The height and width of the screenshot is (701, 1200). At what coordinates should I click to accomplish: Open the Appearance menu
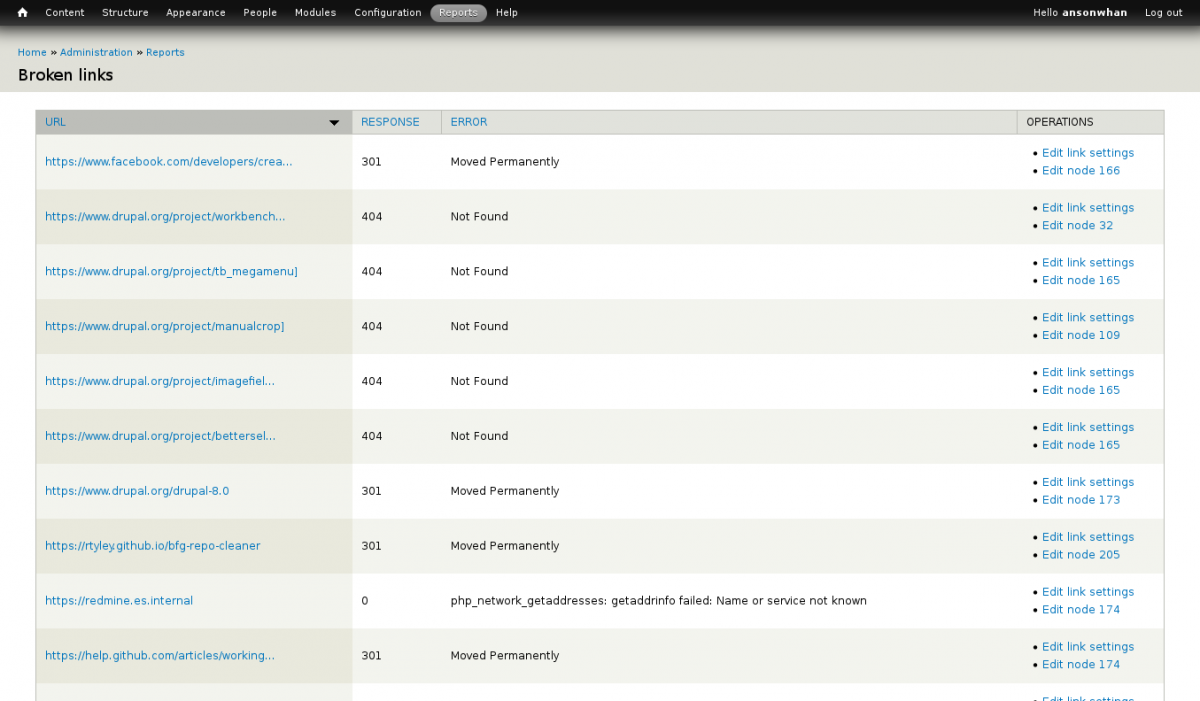click(x=196, y=13)
